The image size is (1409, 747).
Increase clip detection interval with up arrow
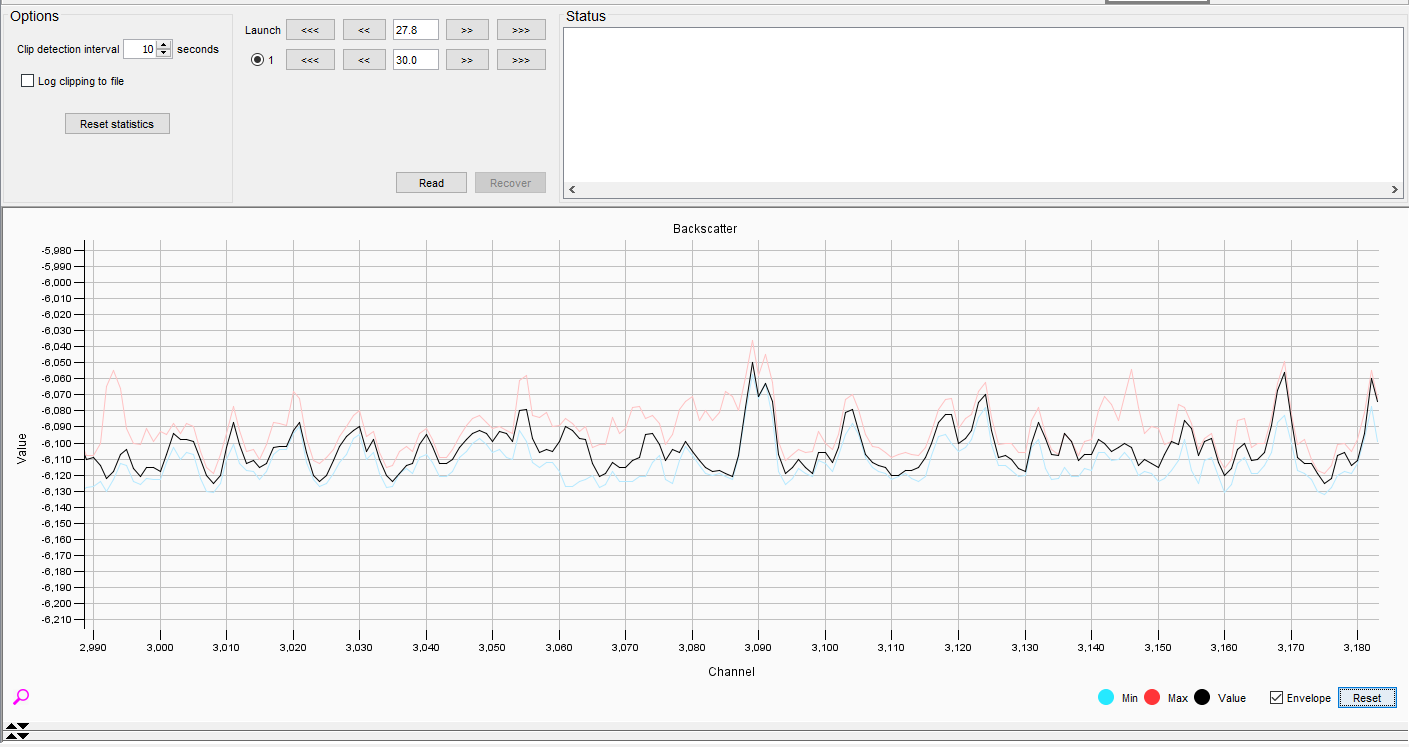click(x=164, y=45)
